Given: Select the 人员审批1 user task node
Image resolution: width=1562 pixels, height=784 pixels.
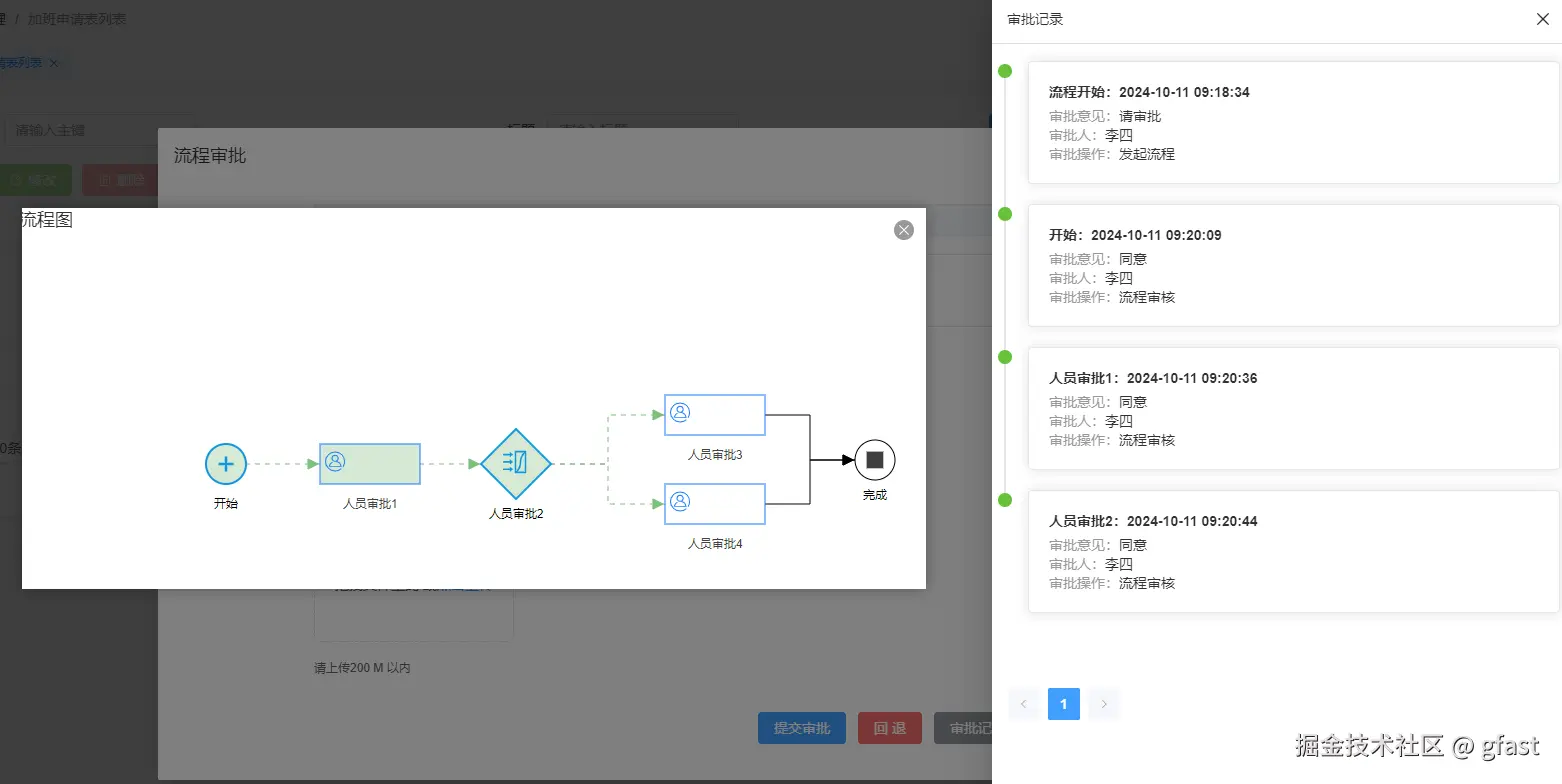Looking at the screenshot, I should [x=370, y=464].
